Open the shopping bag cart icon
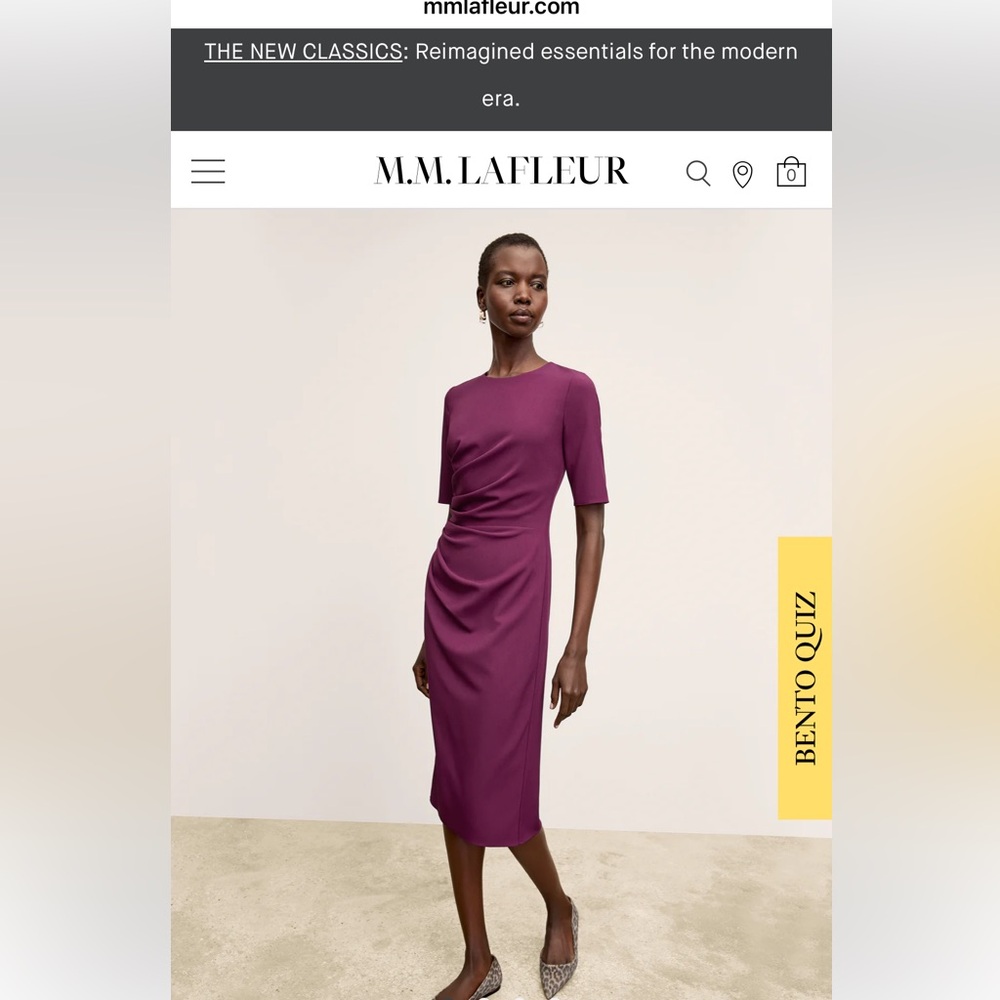This screenshot has width=1000, height=1000. 791,172
